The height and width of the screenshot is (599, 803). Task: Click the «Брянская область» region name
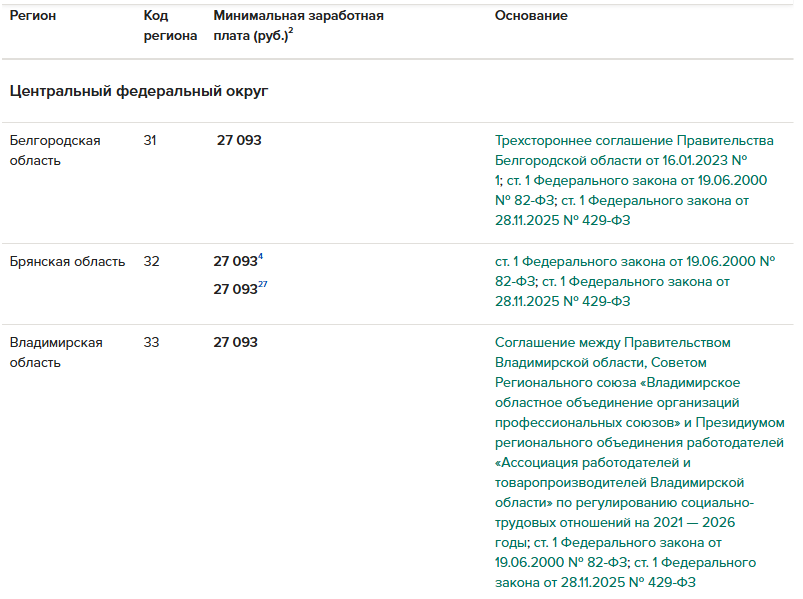pyautogui.click(x=67, y=261)
